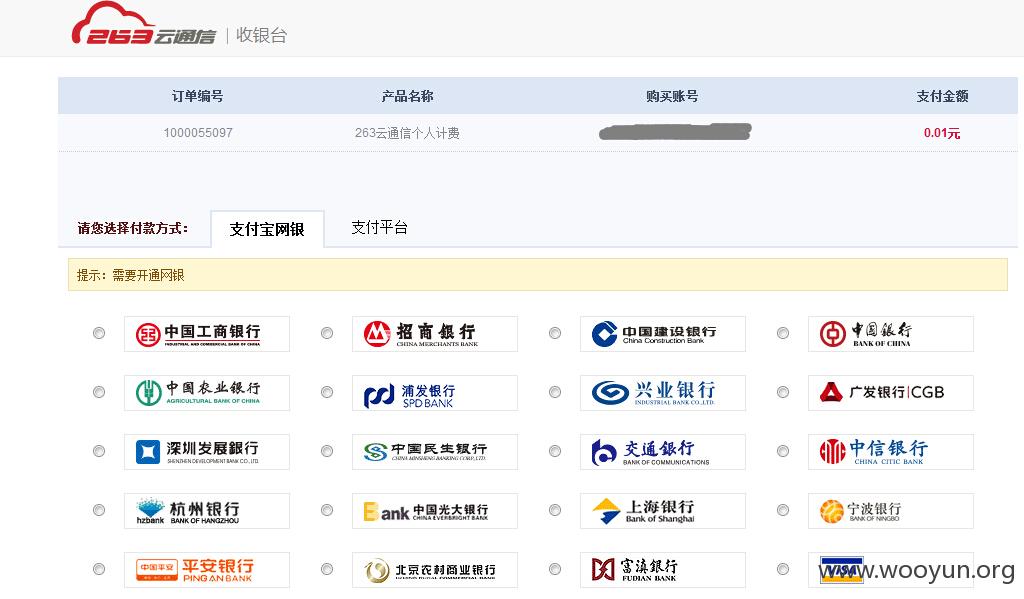Screen dimensions: 1024x599
Task: Choose the 广发银行 CGB radio button
Action: pyautogui.click(x=782, y=392)
